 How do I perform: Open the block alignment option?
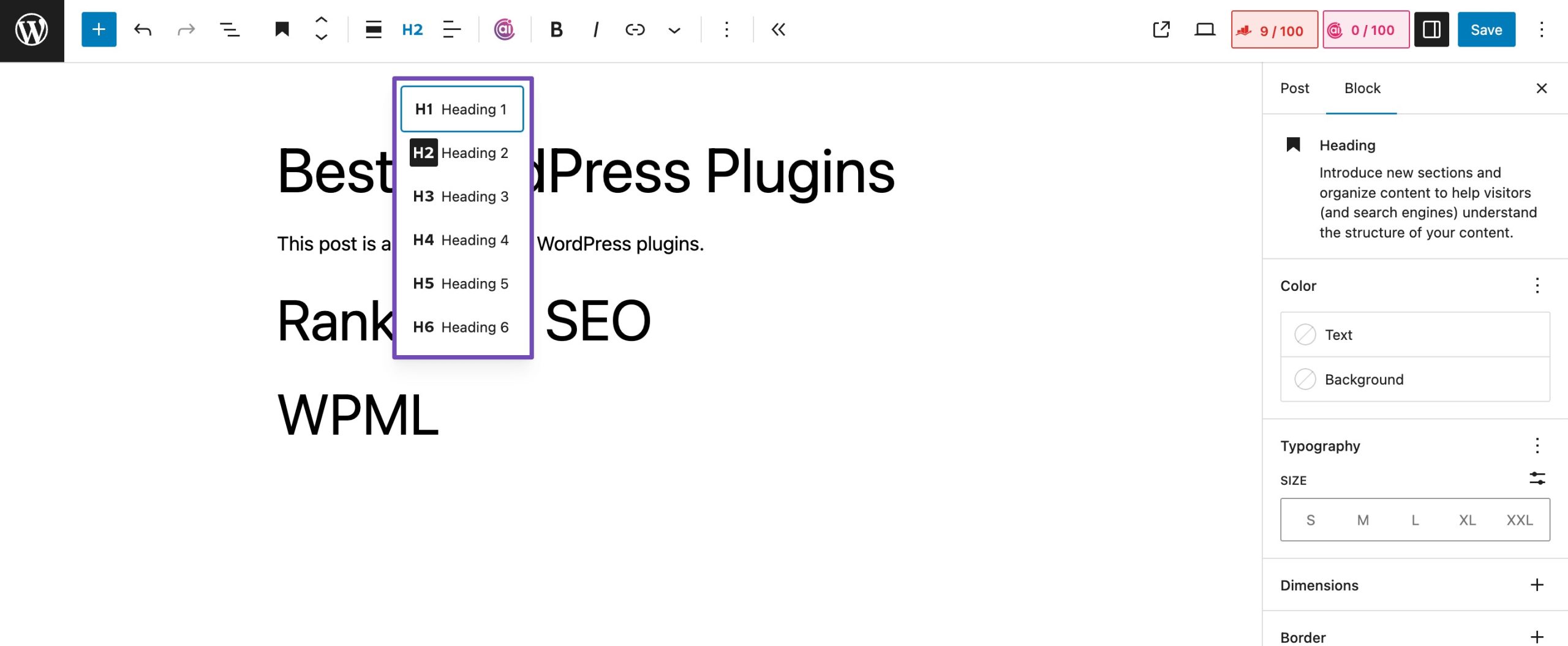(373, 29)
